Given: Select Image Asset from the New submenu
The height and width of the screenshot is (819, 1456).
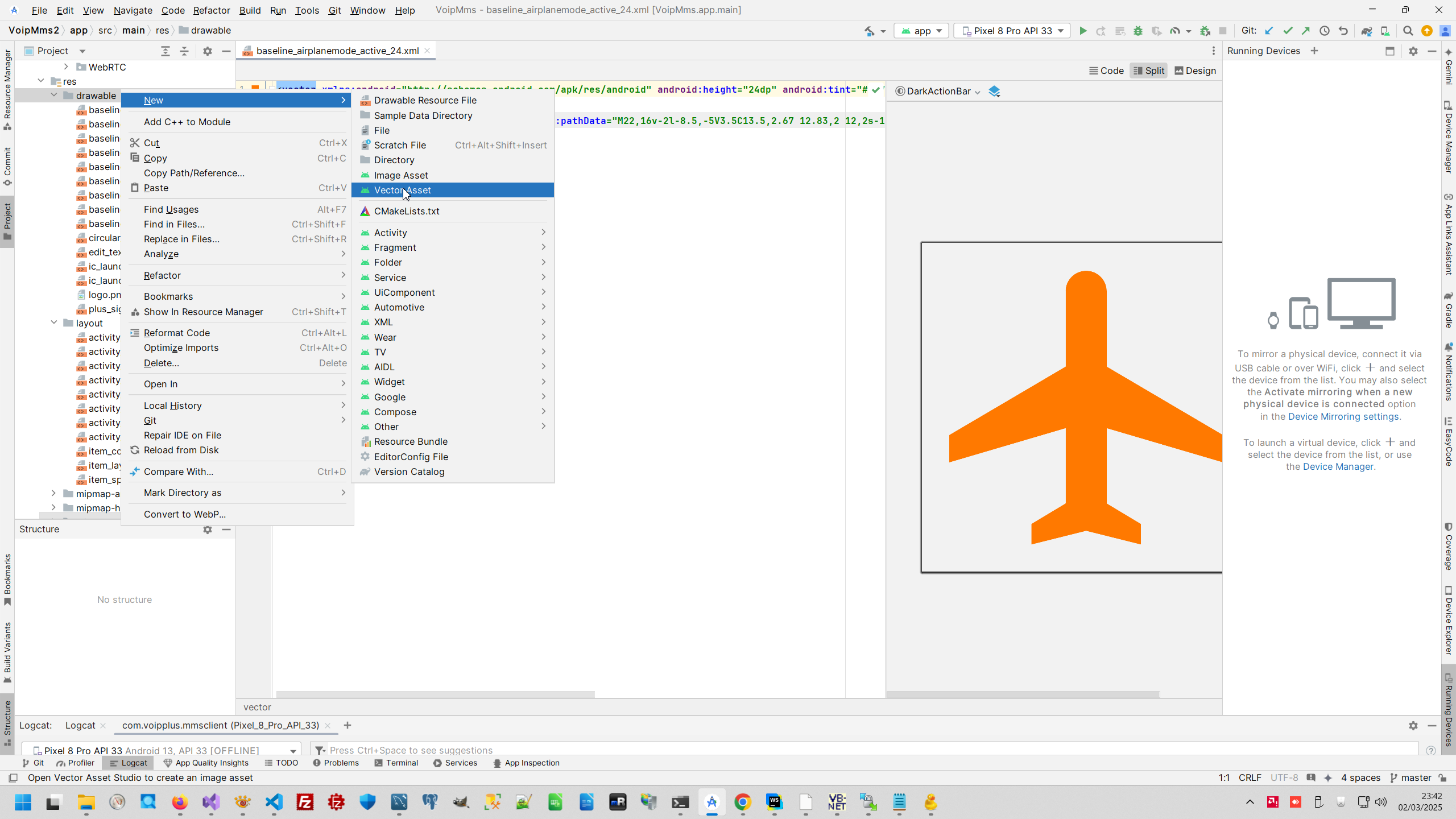Looking at the screenshot, I should point(400,175).
